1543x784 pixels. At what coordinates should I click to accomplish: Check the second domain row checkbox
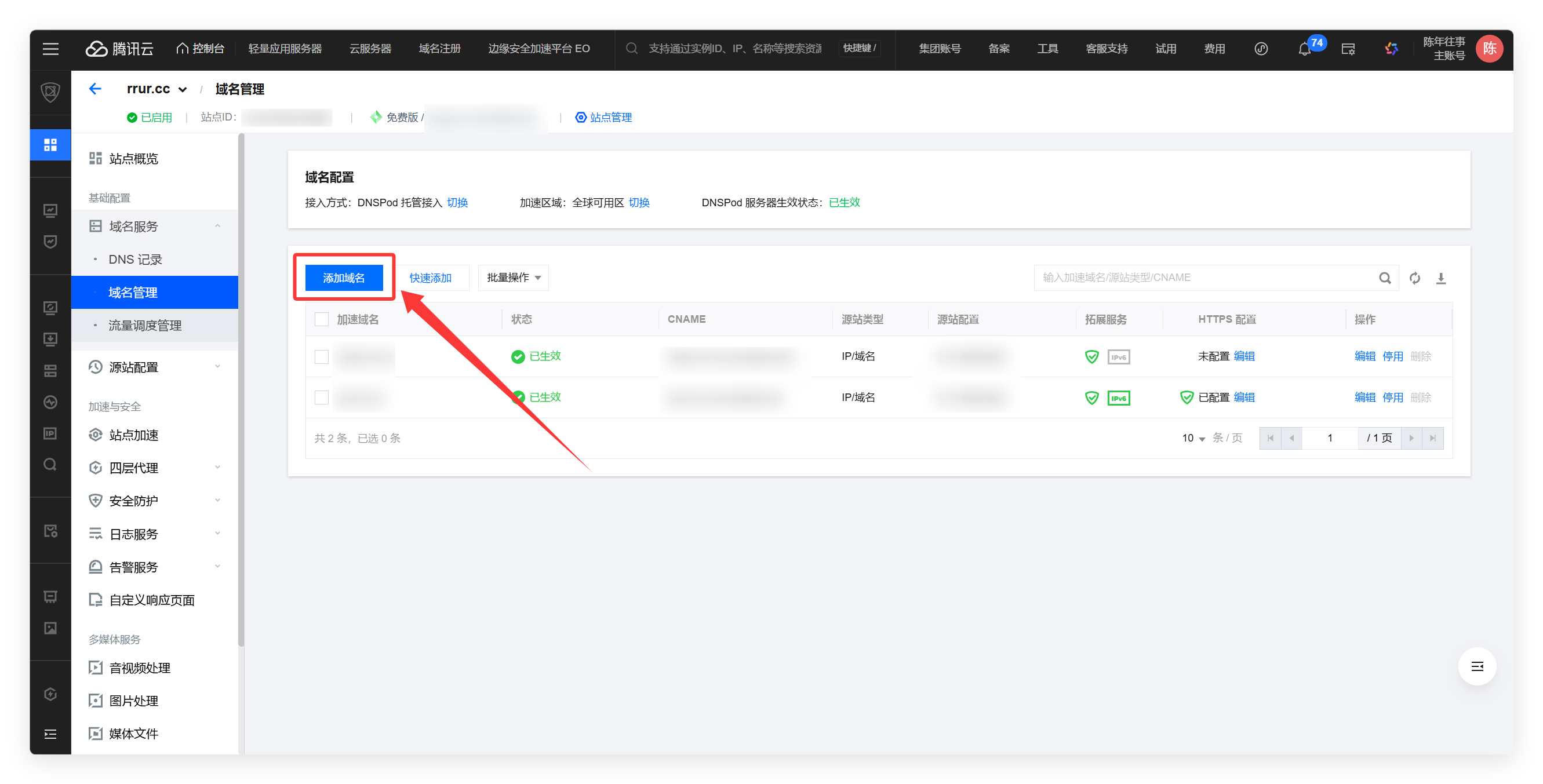pos(322,398)
